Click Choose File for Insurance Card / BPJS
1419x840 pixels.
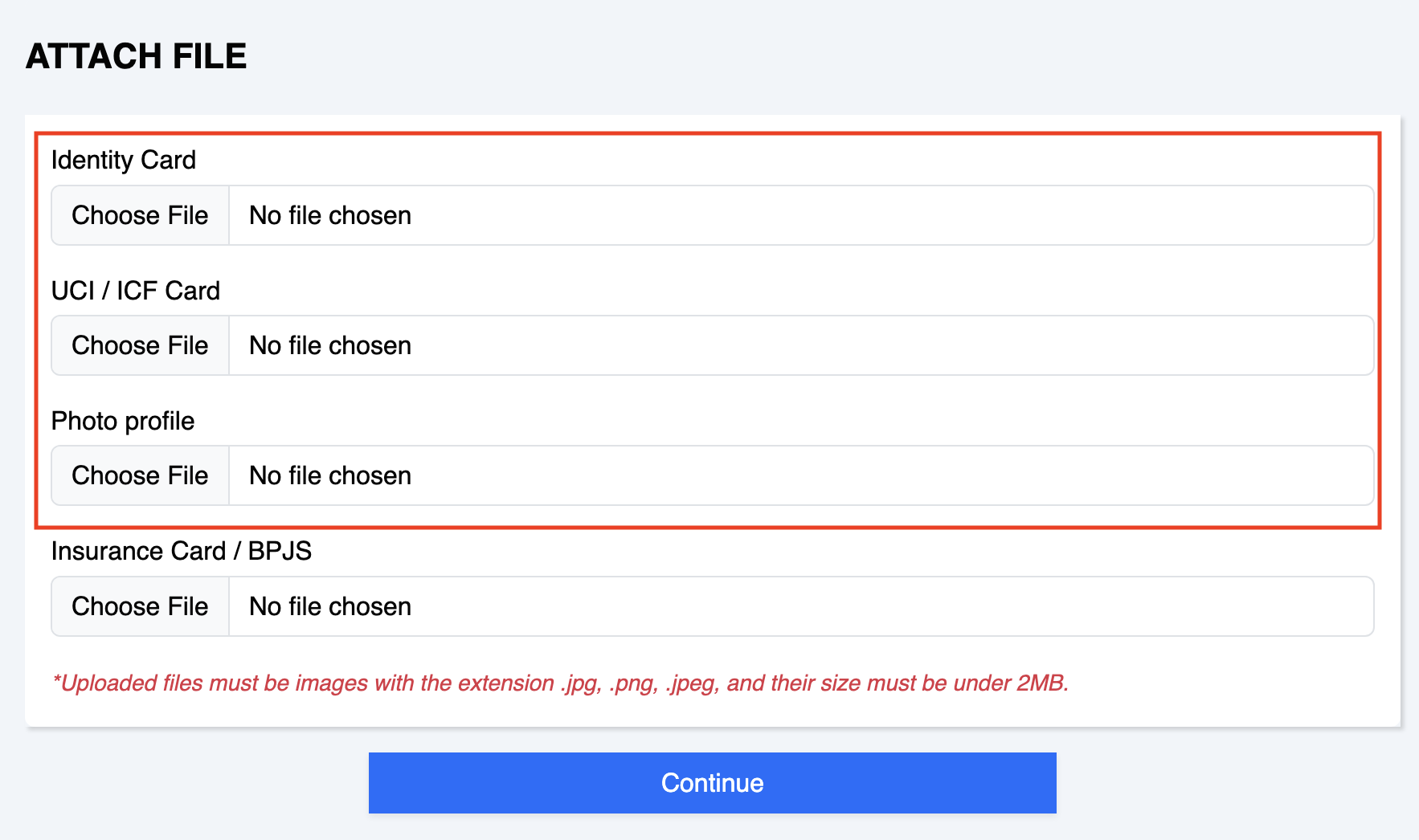point(141,606)
